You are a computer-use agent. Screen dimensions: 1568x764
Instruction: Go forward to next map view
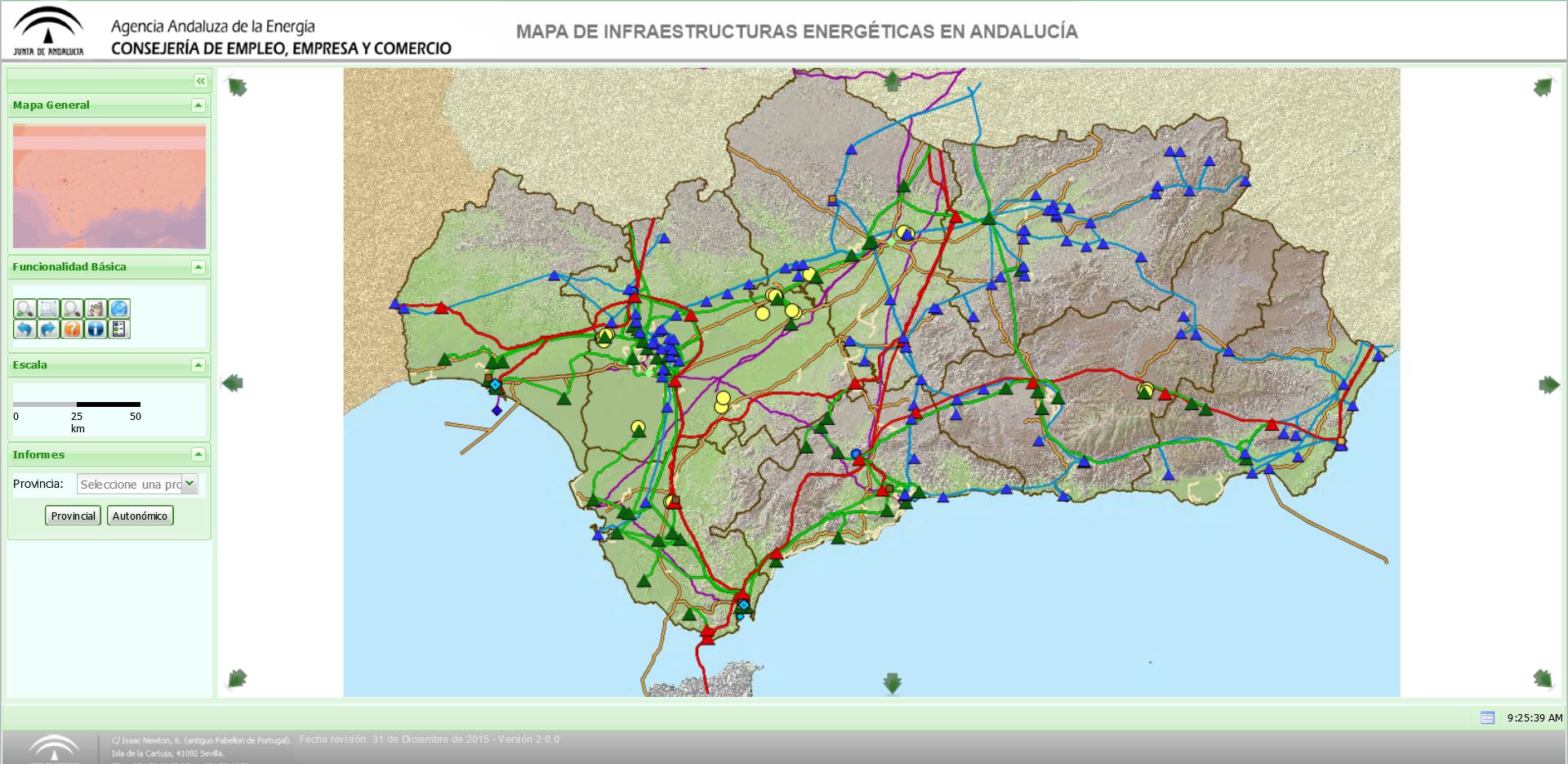point(48,329)
